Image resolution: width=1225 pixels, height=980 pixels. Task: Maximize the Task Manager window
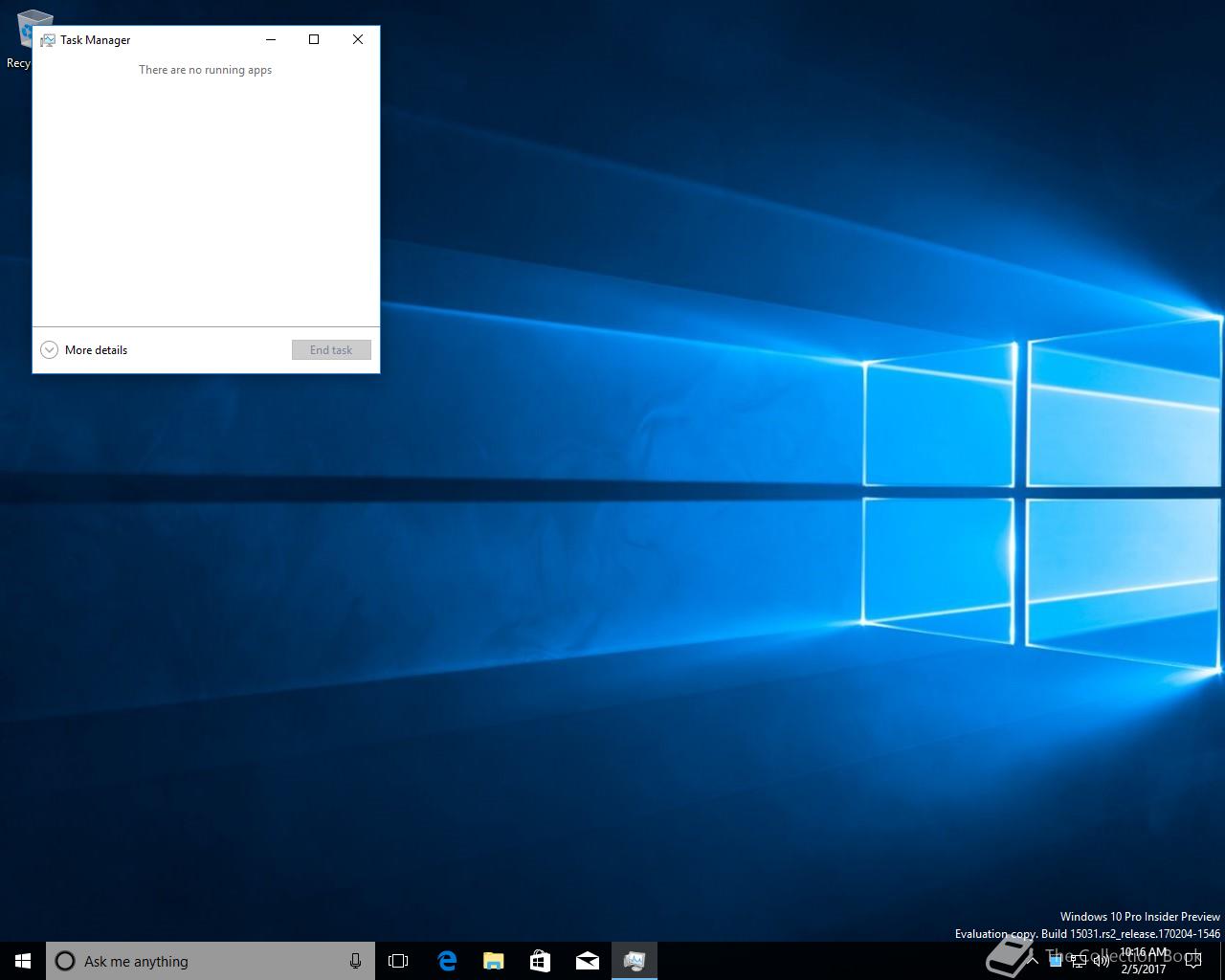point(314,39)
